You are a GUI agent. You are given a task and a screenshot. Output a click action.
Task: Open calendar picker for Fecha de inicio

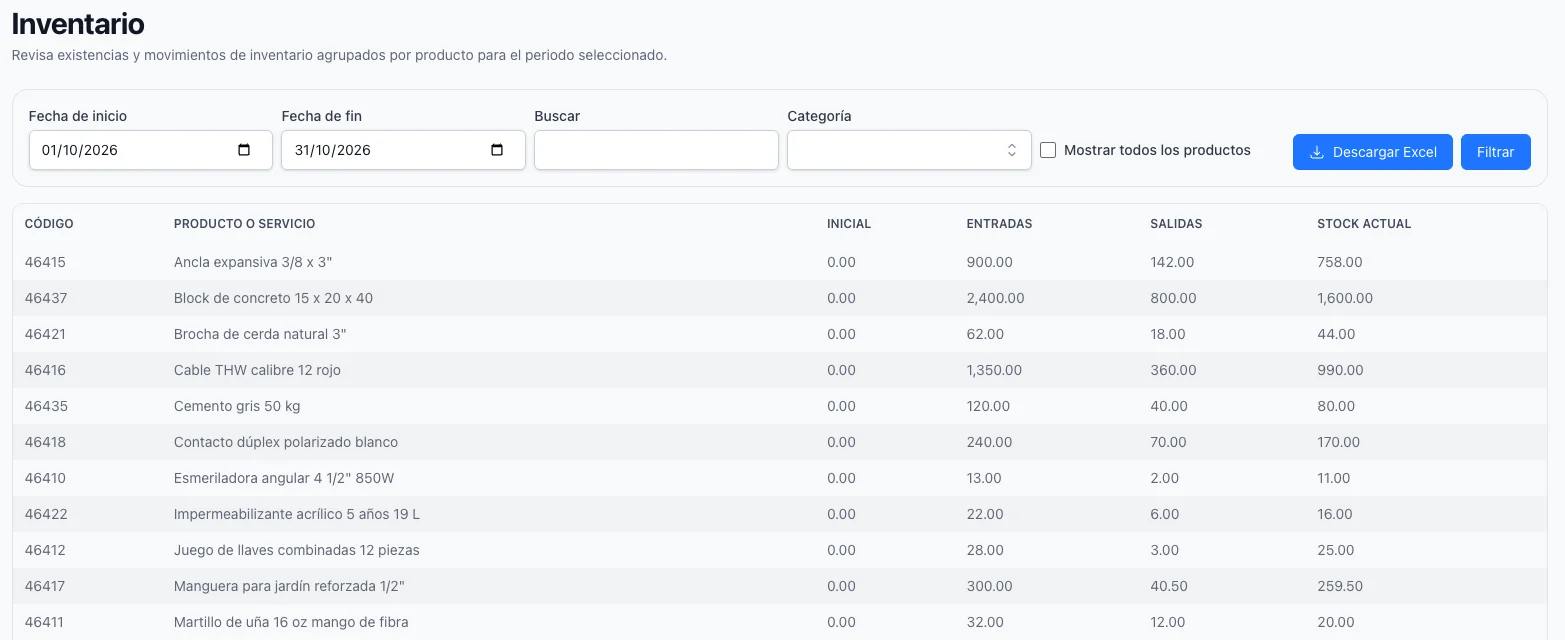(x=244, y=150)
